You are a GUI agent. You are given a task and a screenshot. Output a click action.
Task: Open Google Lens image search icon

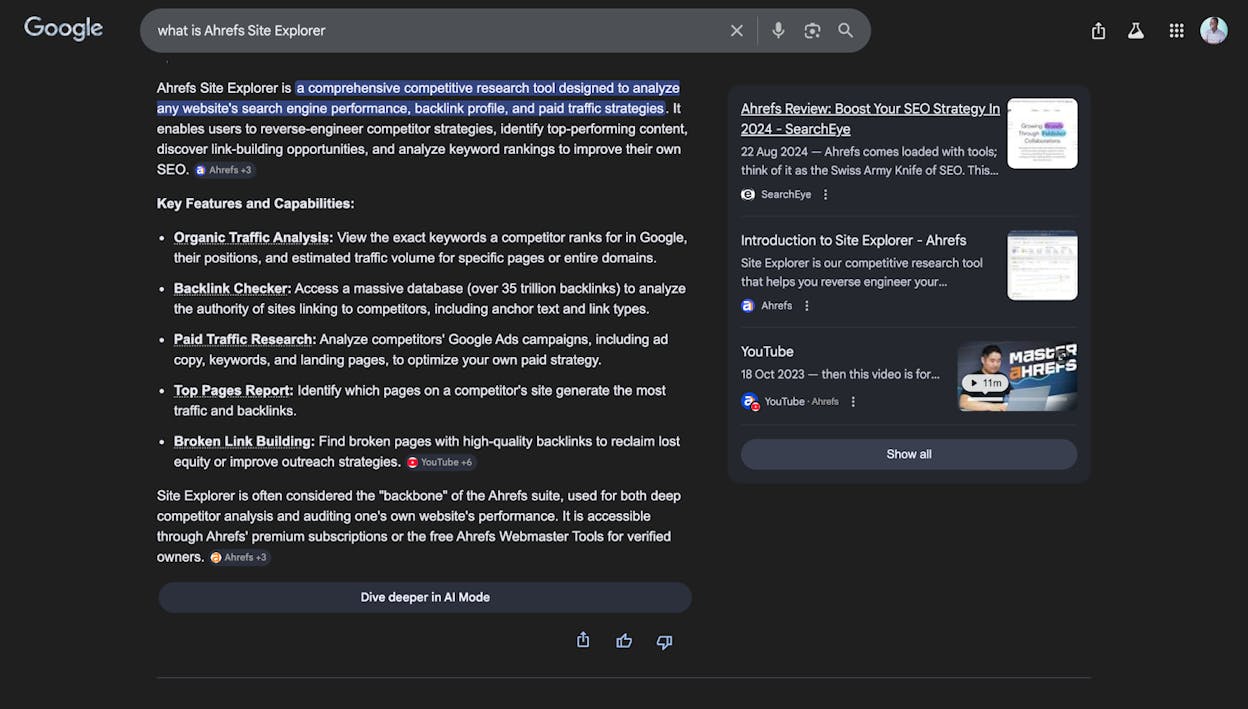coord(812,31)
